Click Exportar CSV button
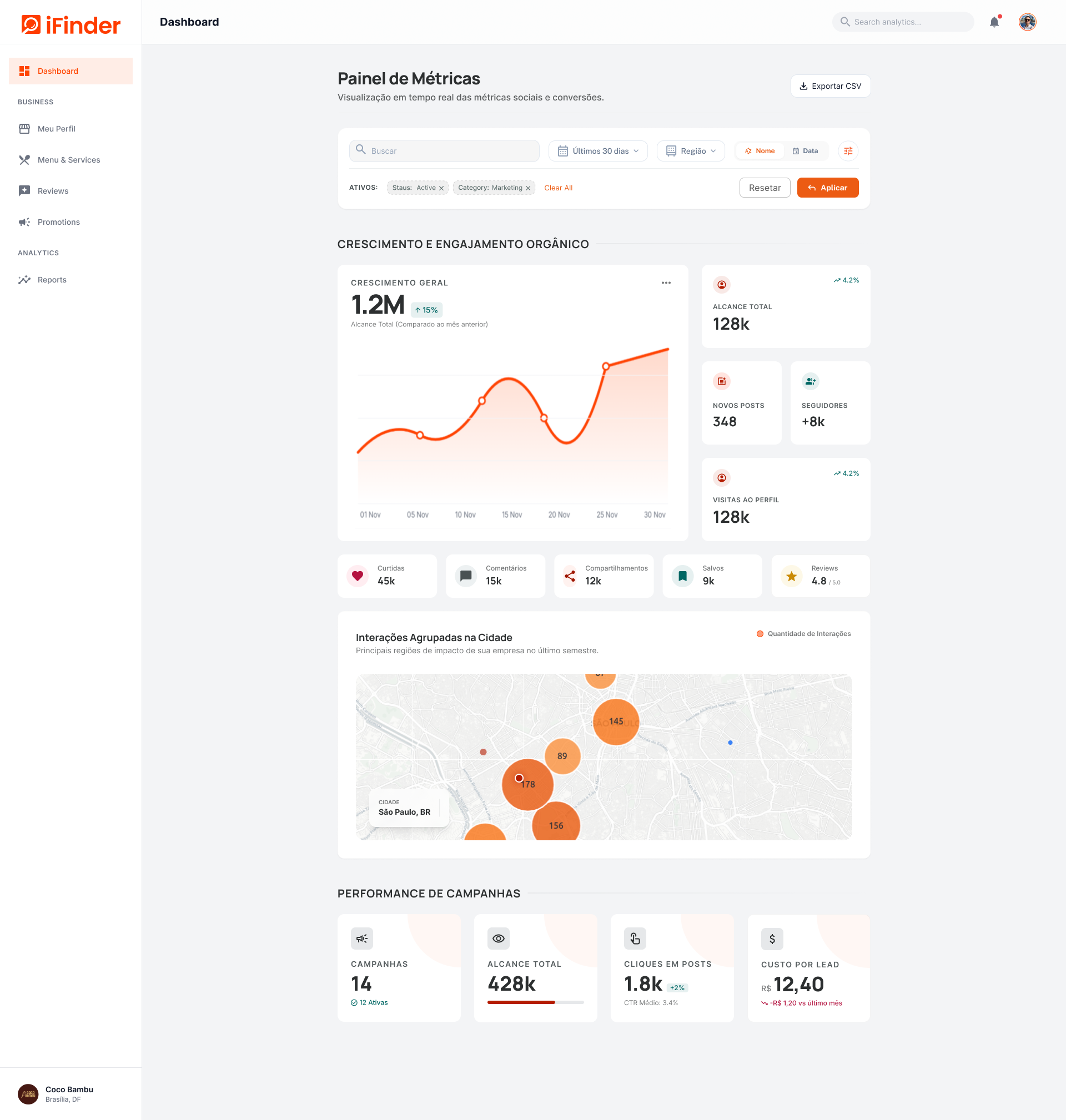 click(x=830, y=87)
